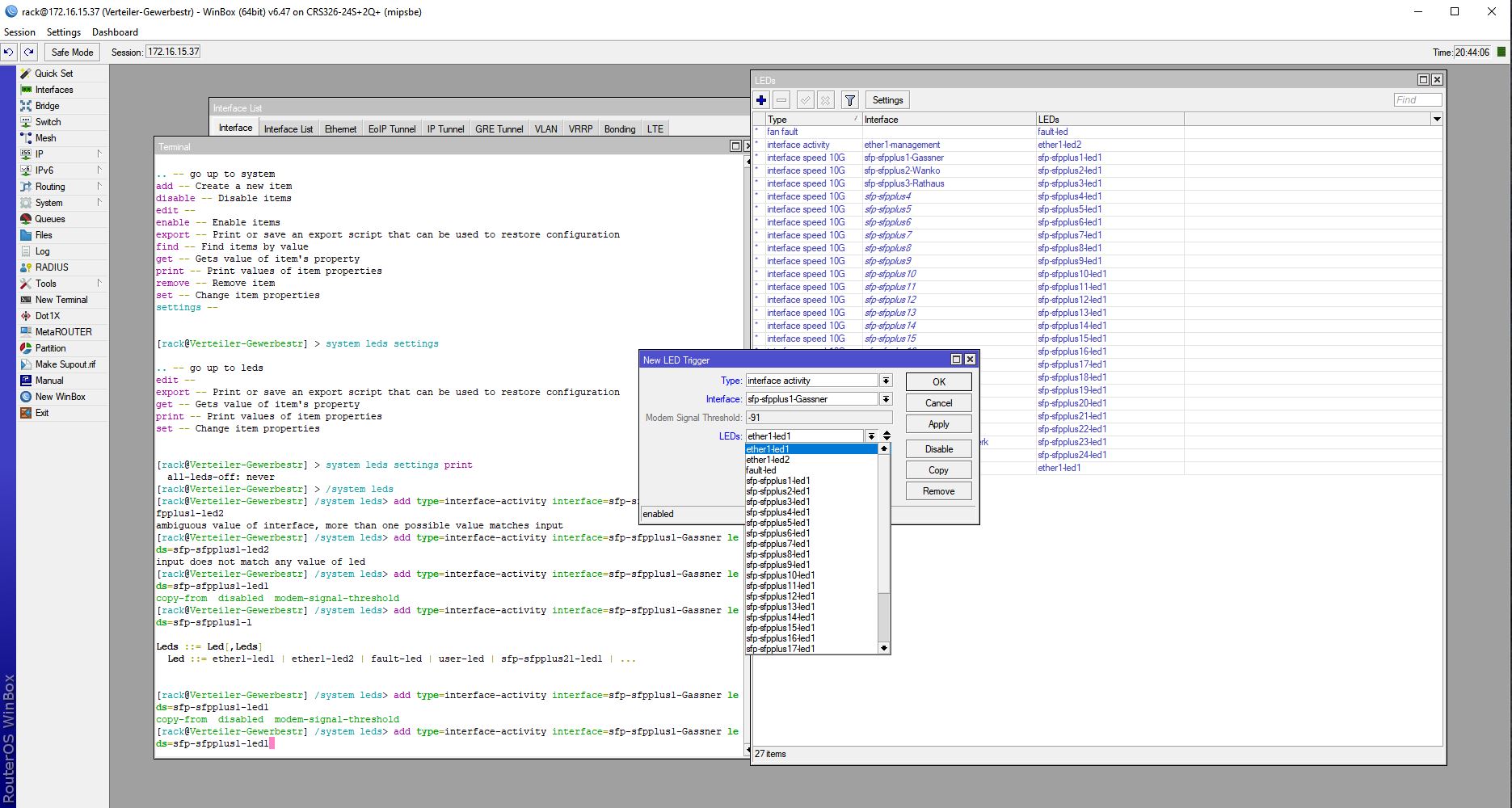This screenshot has width=1512, height=808.
Task: Open Bridge from the sidebar
Action: tap(47, 106)
